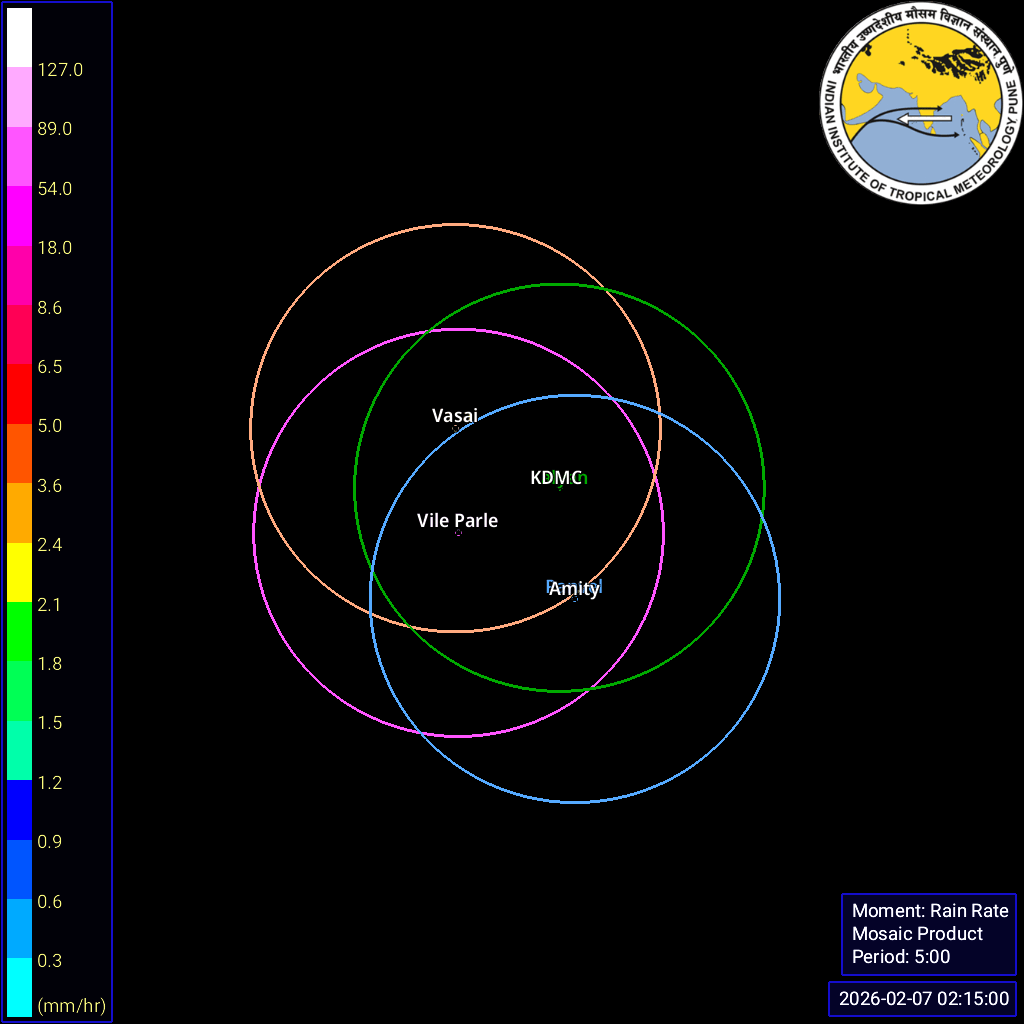Click the Amity radar station label

click(x=574, y=589)
